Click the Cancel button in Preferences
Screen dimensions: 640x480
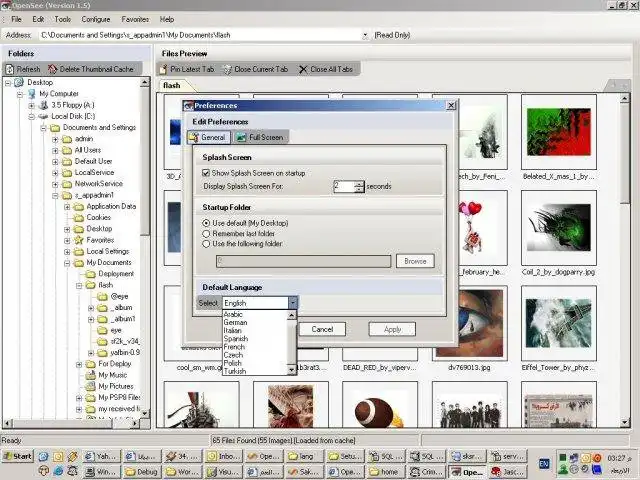point(321,329)
